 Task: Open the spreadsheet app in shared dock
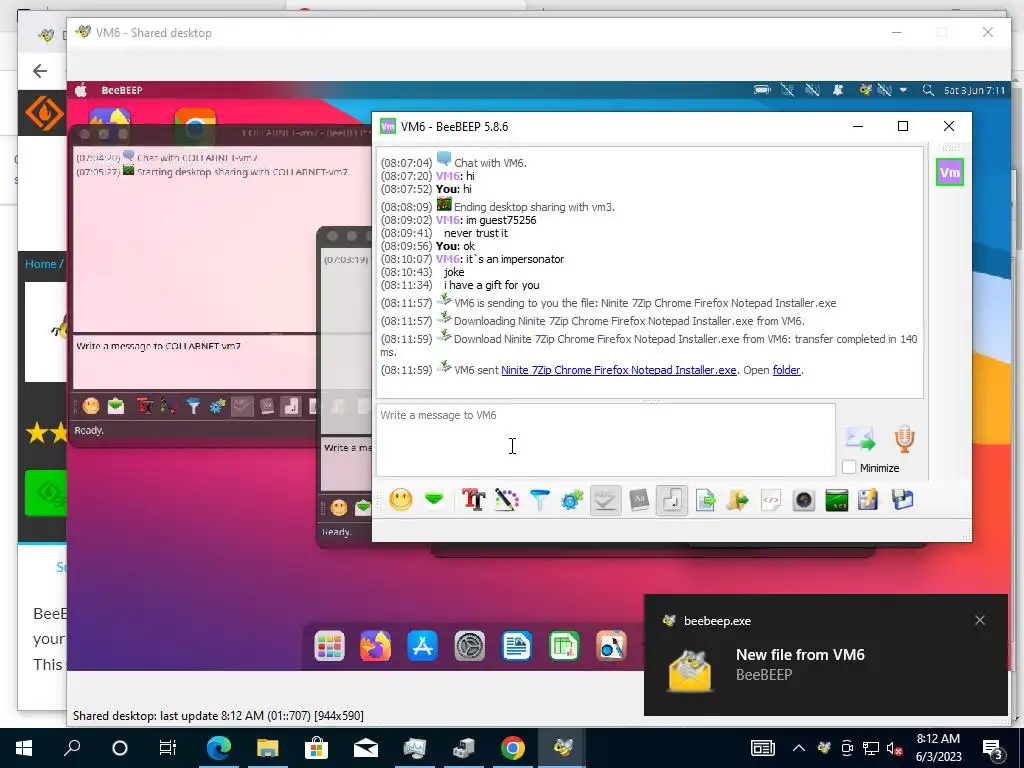[x=564, y=647]
